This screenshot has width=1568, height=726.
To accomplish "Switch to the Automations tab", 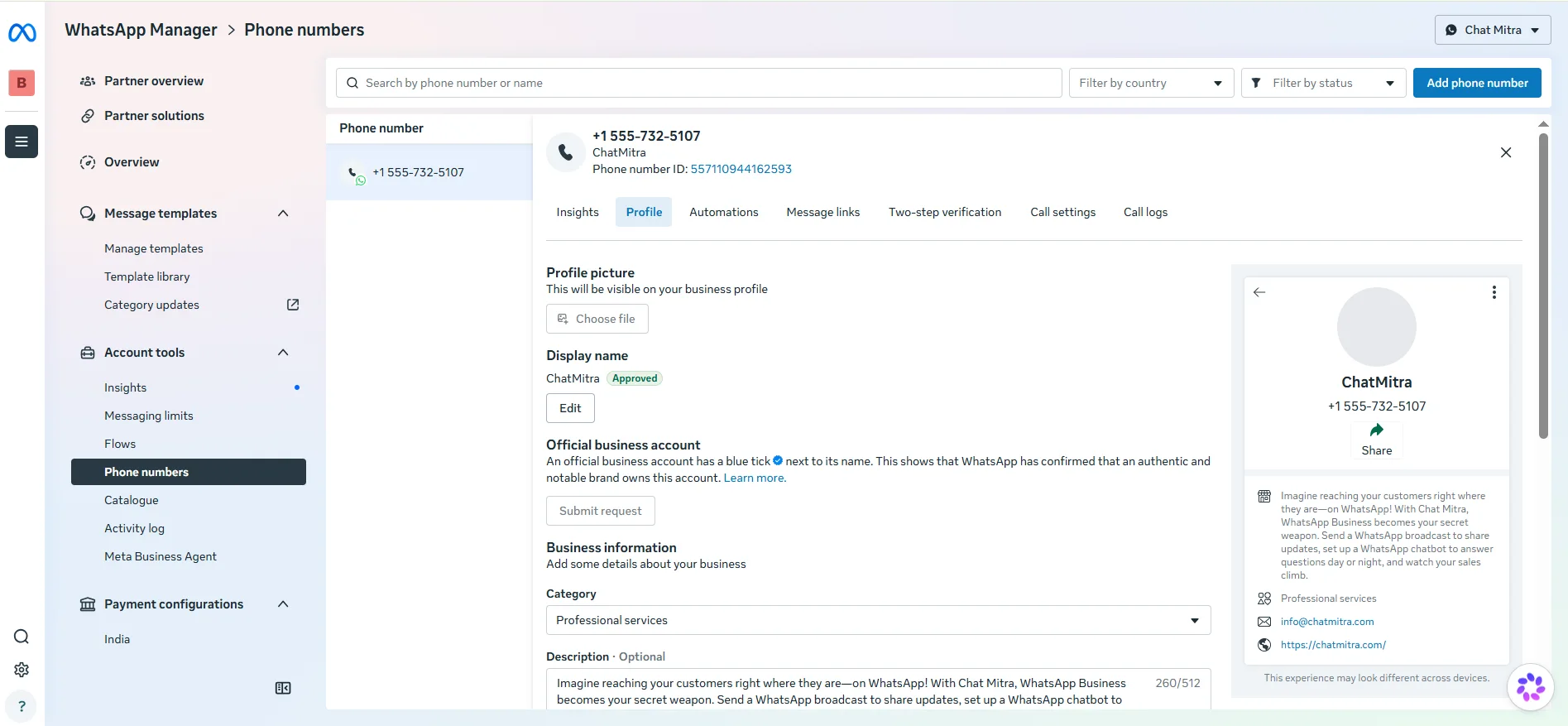I will click(724, 212).
